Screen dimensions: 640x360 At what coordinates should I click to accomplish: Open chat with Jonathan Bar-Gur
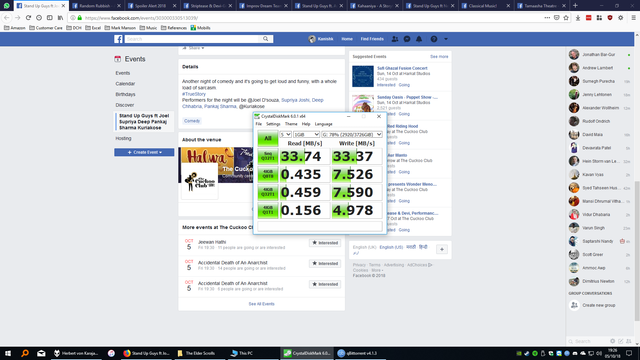(x=599, y=55)
